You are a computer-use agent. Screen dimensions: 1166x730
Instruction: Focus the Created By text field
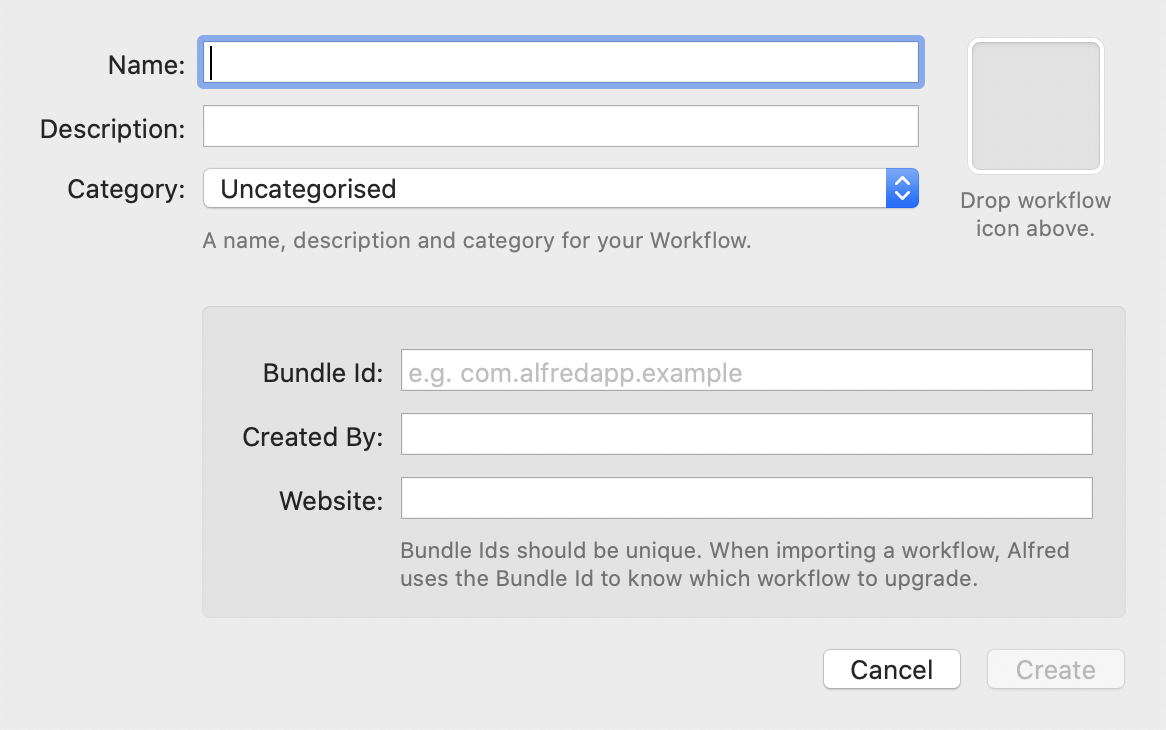pos(747,434)
